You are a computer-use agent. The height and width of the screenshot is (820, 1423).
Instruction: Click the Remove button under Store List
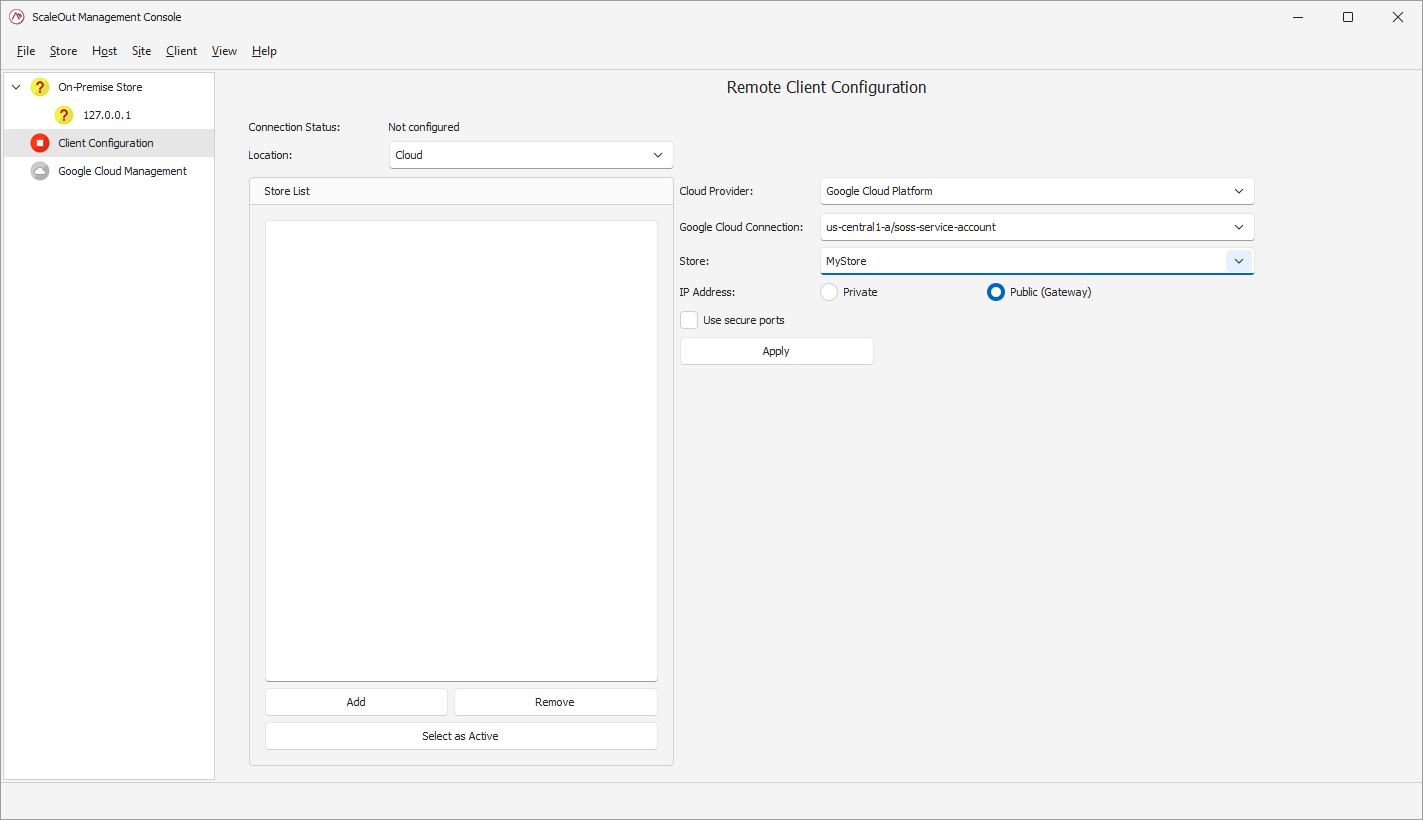(x=555, y=702)
